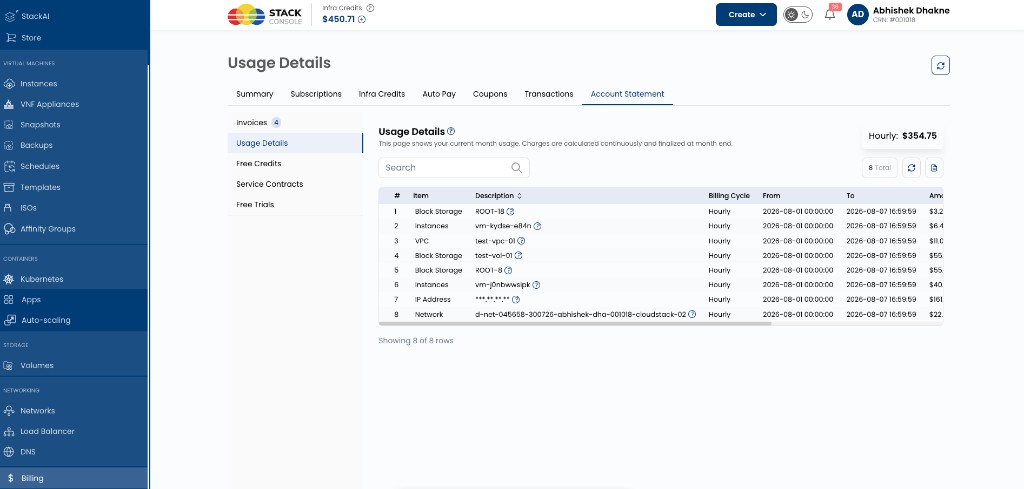Open Auto-scaling icon in sidebar

pos(9,321)
